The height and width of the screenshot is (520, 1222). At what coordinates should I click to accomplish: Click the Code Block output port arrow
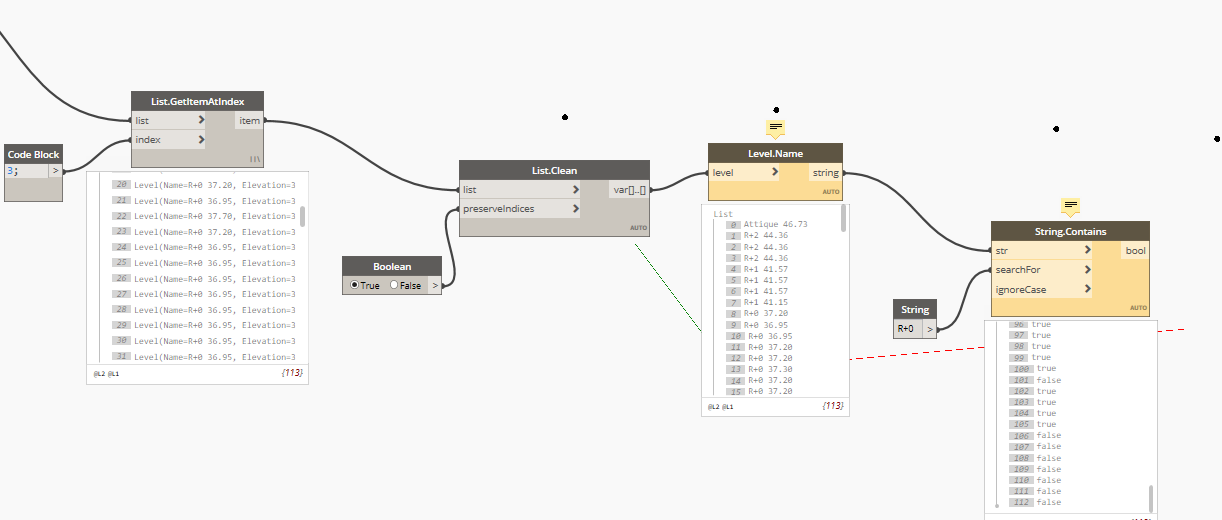[x=56, y=171]
